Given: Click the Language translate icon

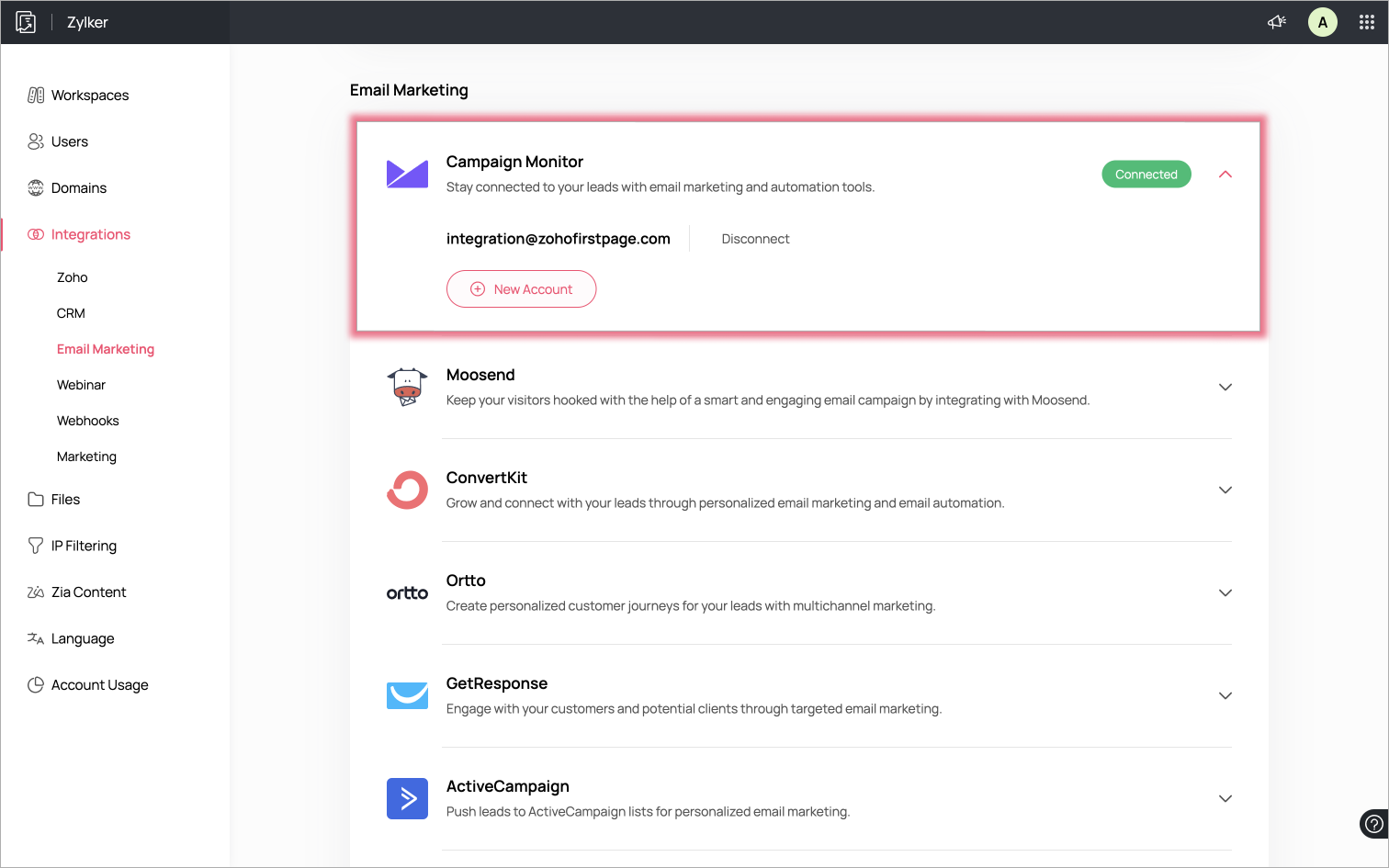Looking at the screenshot, I should click(x=36, y=638).
